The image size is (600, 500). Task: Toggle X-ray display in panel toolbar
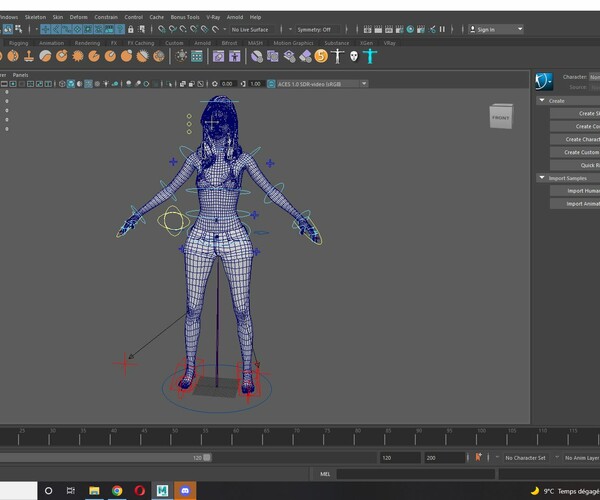183,84
